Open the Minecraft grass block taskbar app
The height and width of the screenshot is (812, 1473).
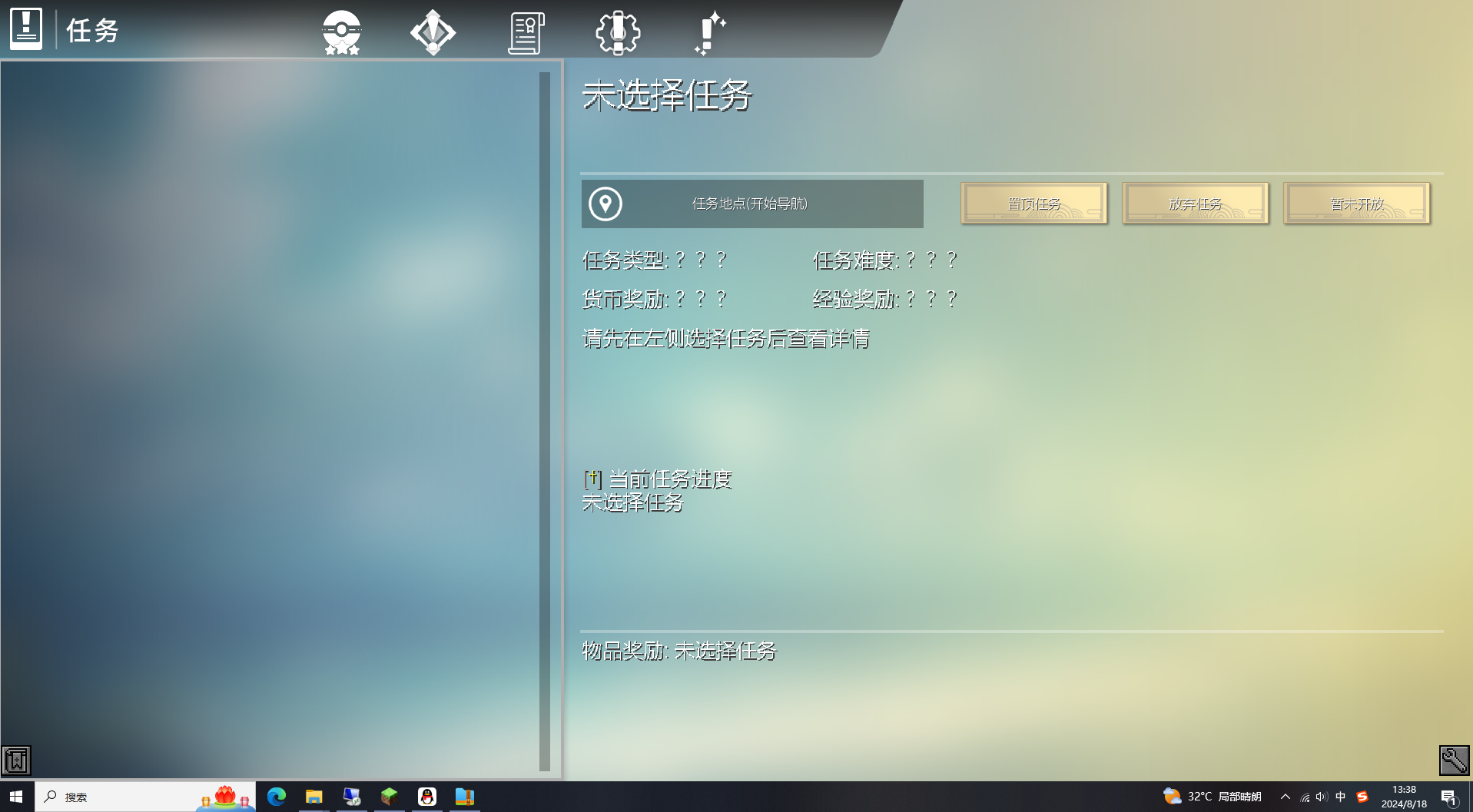390,797
